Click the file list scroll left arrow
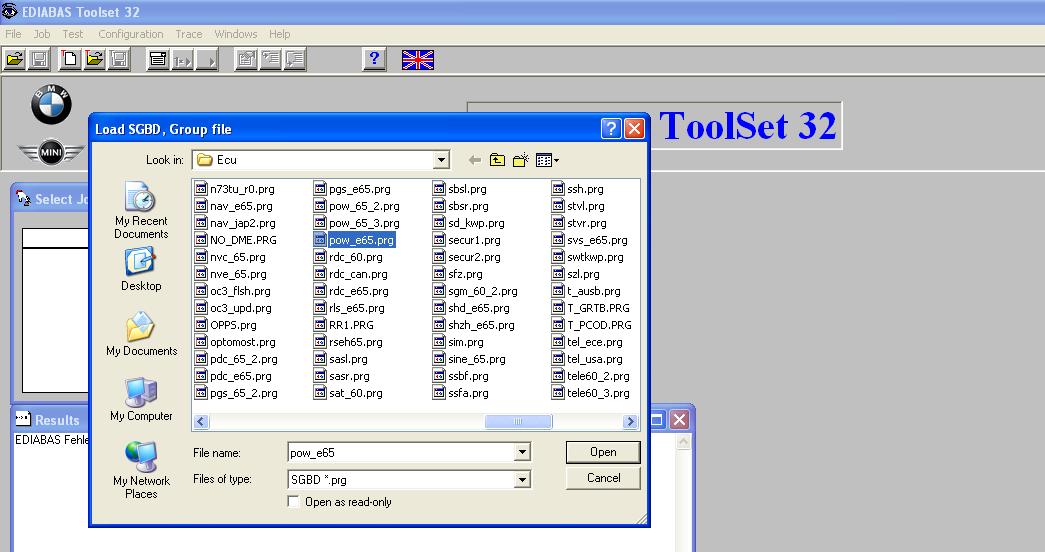The height and width of the screenshot is (552, 1045). 201,421
